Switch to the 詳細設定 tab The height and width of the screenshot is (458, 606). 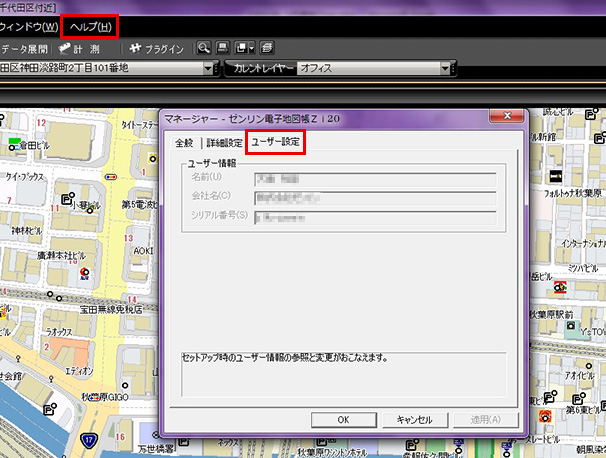pyautogui.click(x=224, y=143)
